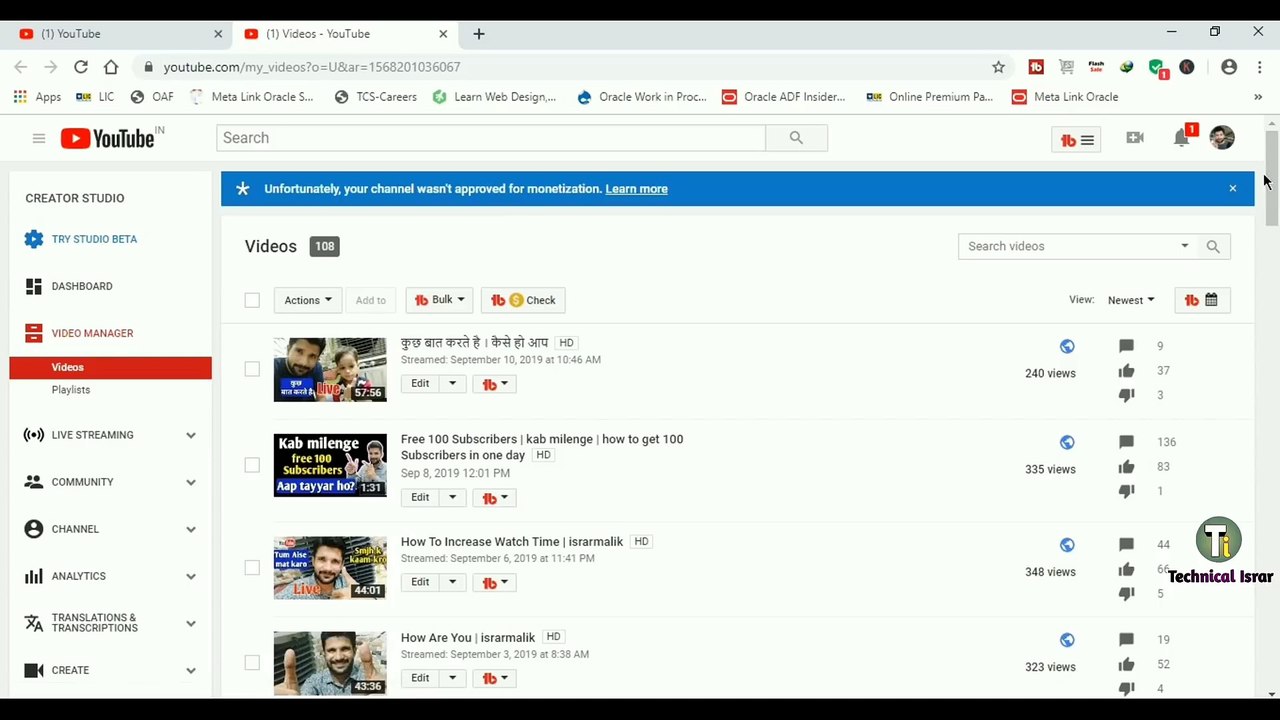Bookmark this page with the star
Viewport: 1280px width, 720px height.
pos(998,67)
